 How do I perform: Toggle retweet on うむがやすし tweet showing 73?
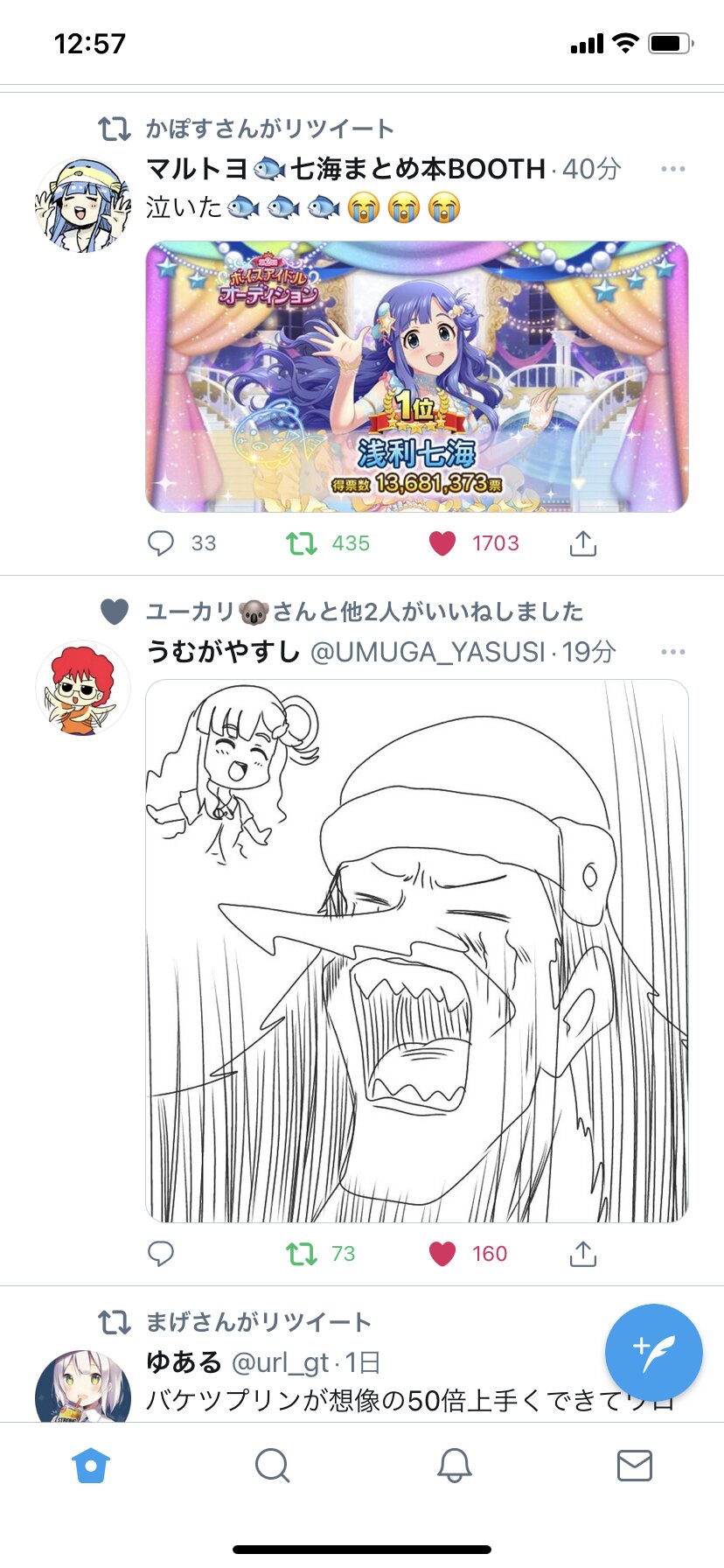(302, 1254)
